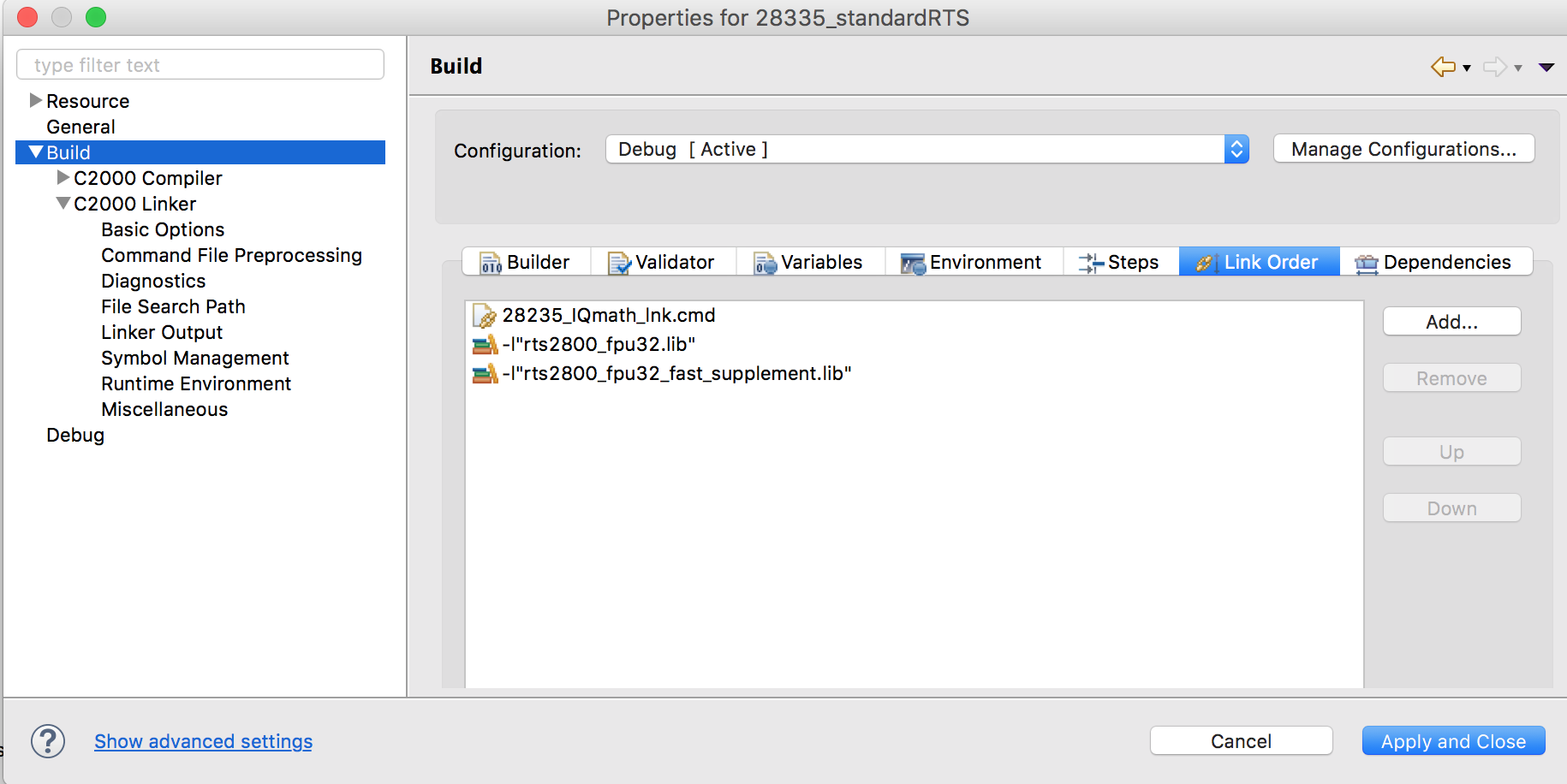Switch to the Steps tab
Image resolution: width=1567 pixels, height=784 pixels.
[1120, 262]
